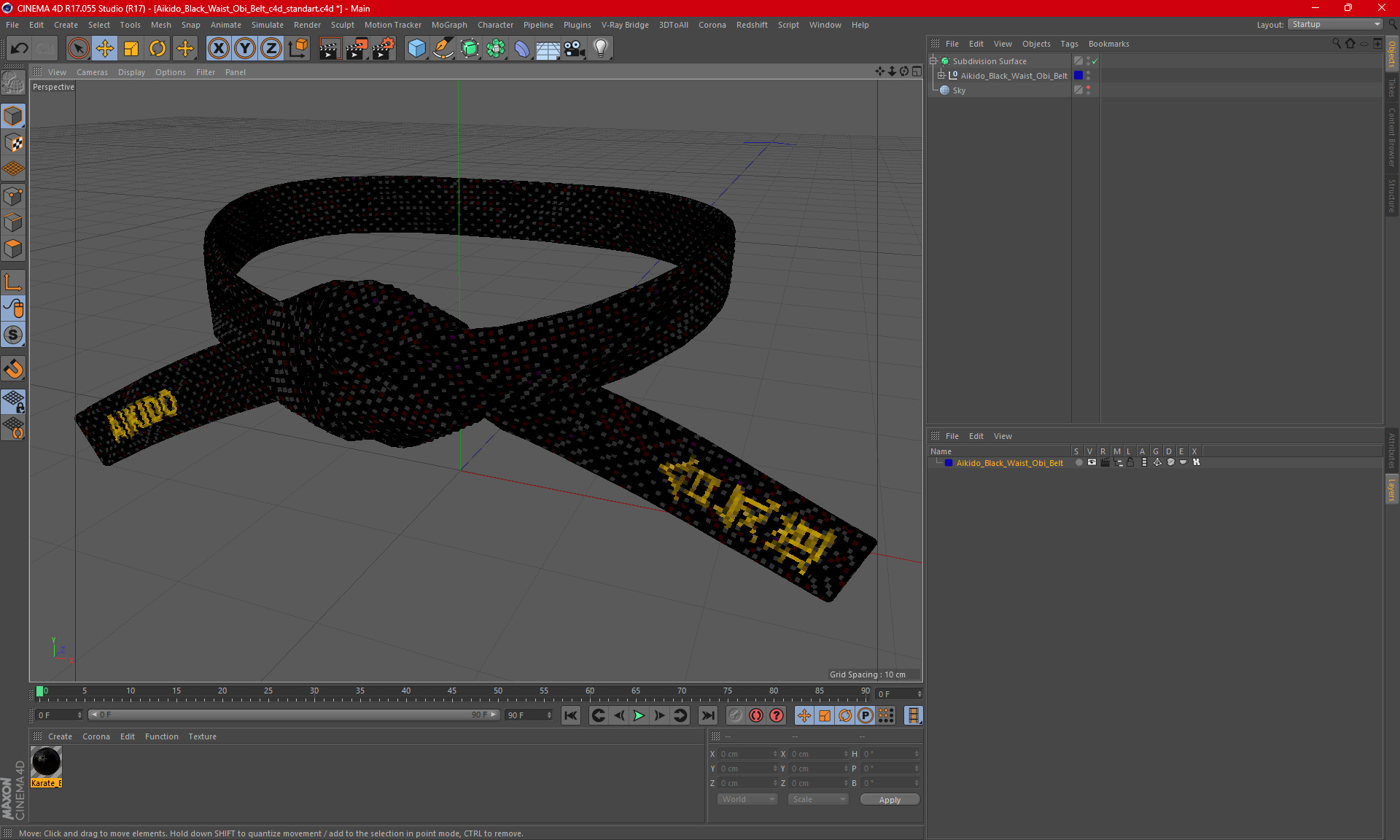Toggle layer lock icon
1400x840 pixels.
[1130, 462]
